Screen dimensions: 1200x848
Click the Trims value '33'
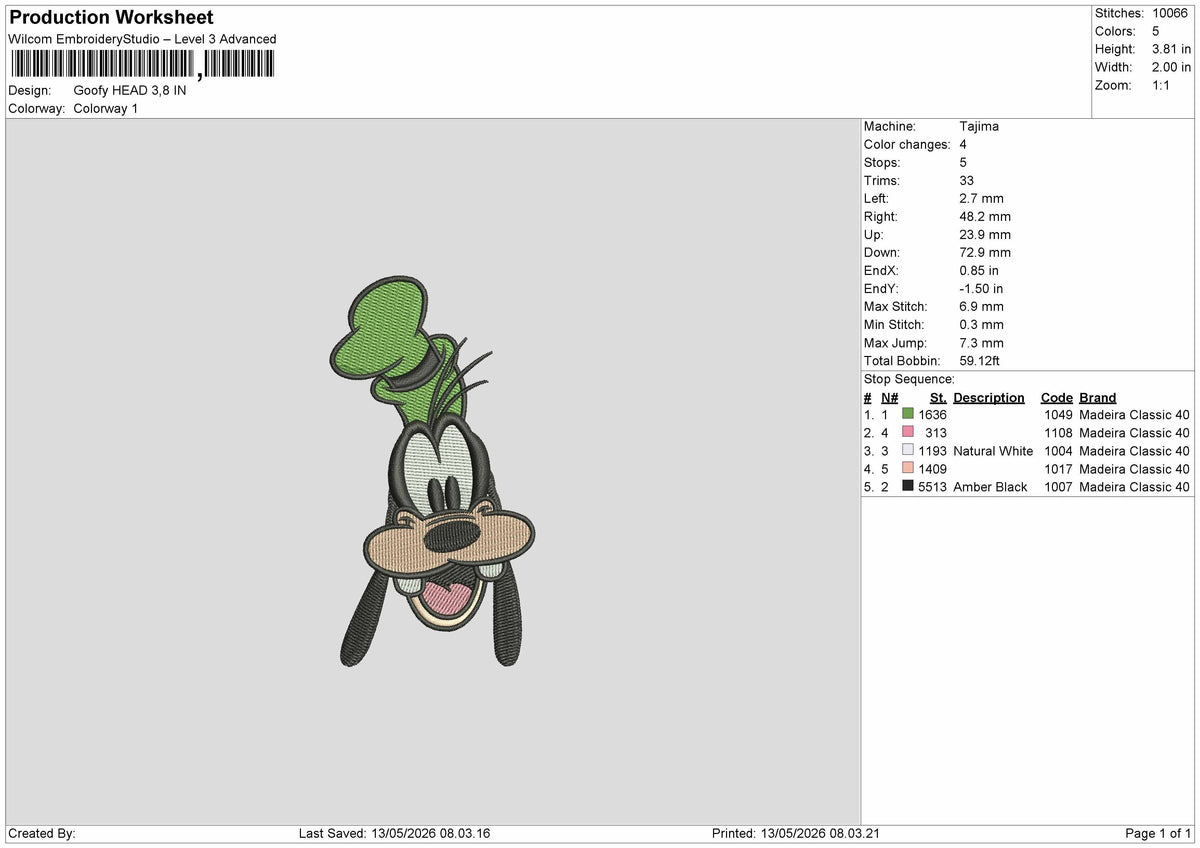[x=967, y=180]
